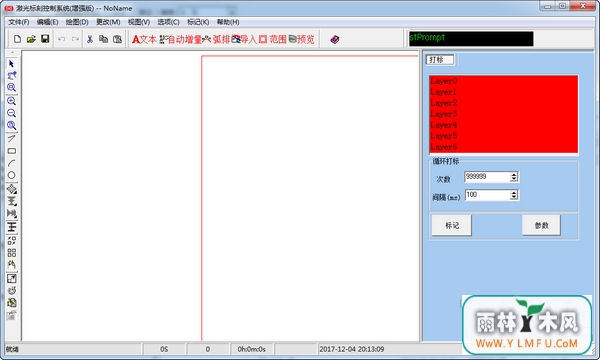This screenshot has width=600, height=360.
Task: Click the 文本 text toolbar button
Action: (x=144, y=39)
